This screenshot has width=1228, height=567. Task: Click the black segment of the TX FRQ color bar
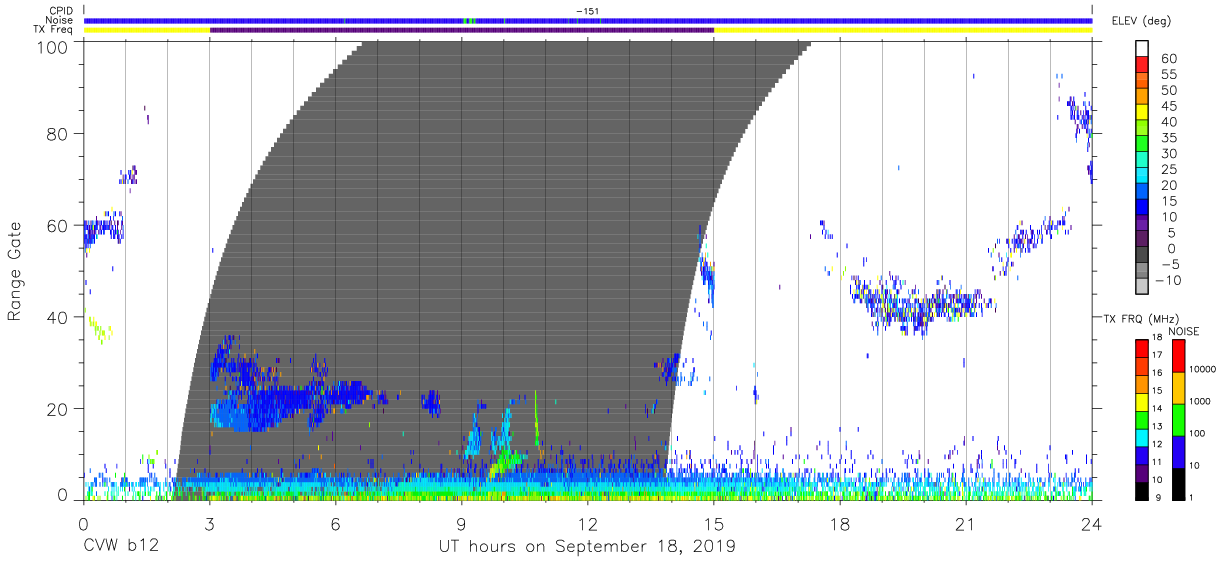coord(1142,491)
